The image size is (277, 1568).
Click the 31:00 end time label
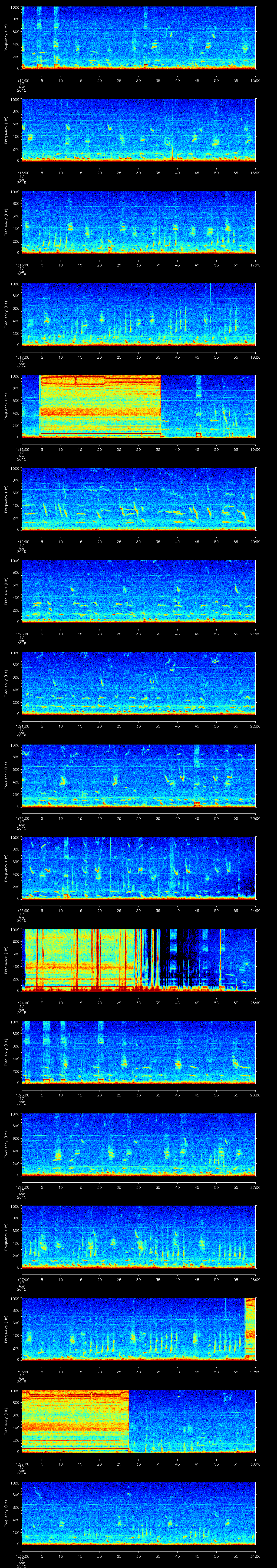point(255,1556)
